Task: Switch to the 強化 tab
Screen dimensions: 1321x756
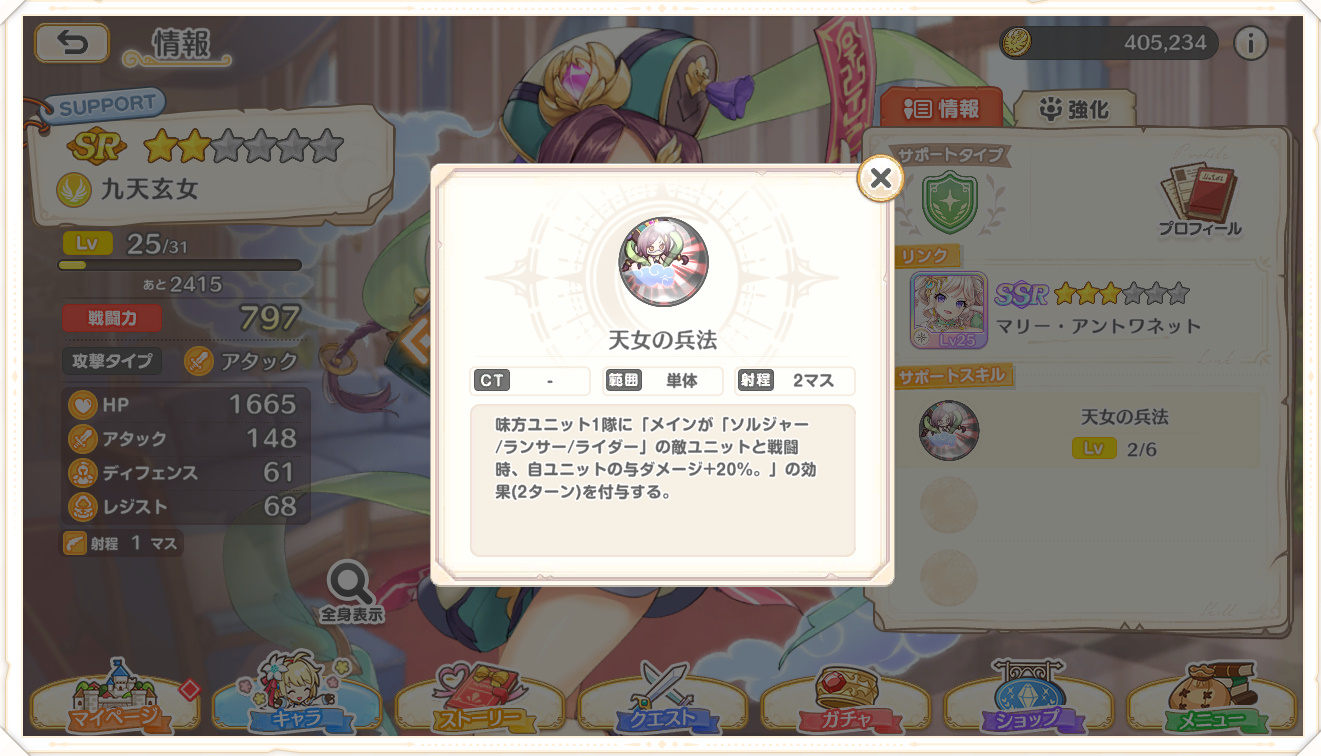Action: click(1074, 109)
